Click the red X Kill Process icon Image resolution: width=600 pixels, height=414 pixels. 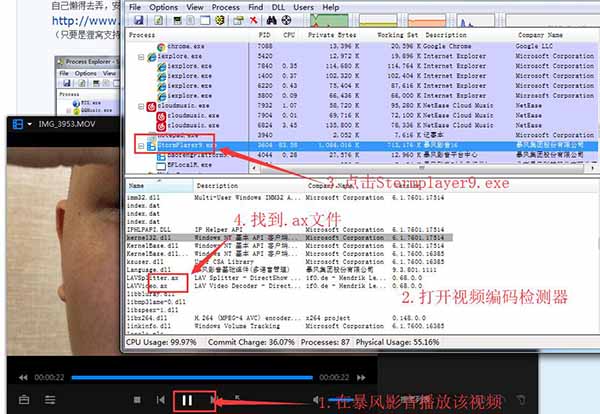(253, 20)
